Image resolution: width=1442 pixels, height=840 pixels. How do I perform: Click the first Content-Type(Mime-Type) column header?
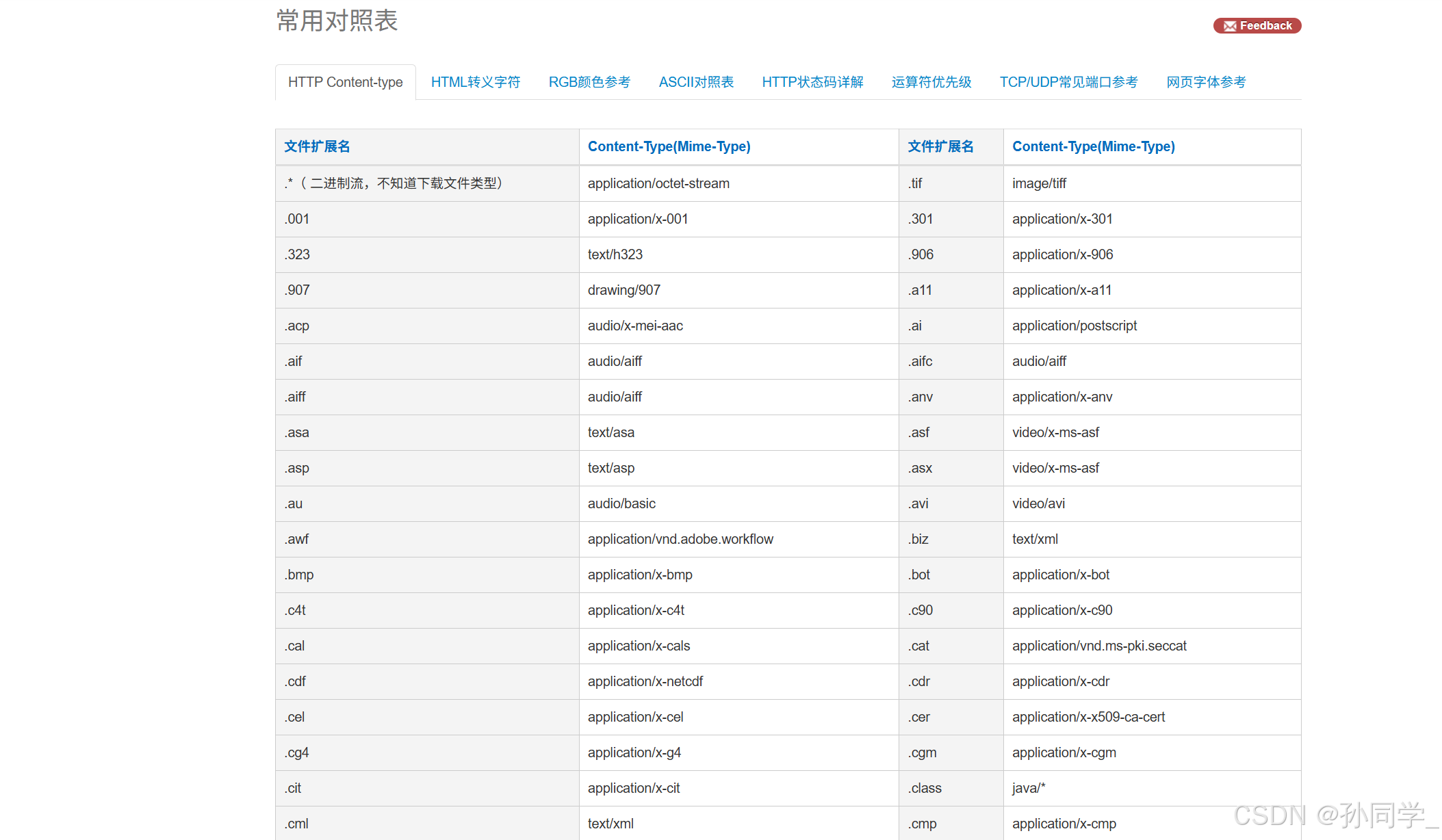click(x=669, y=146)
